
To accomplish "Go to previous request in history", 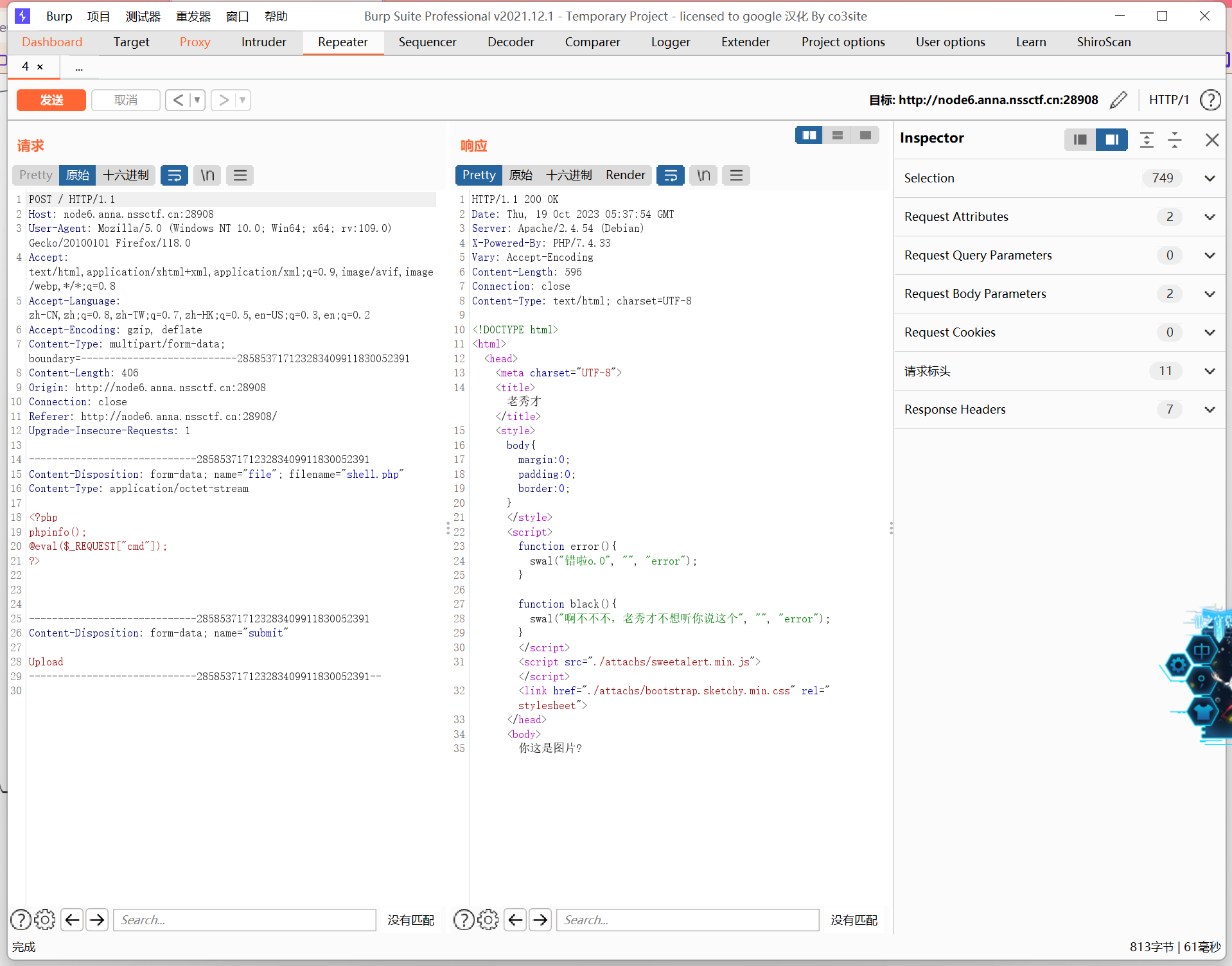I will coord(178,100).
